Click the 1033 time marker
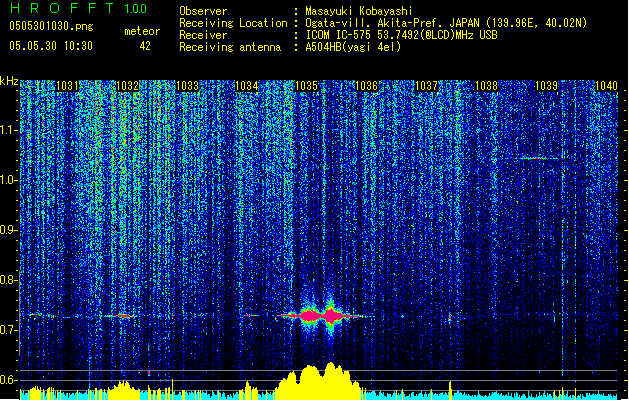629x400 pixels. pos(187,86)
